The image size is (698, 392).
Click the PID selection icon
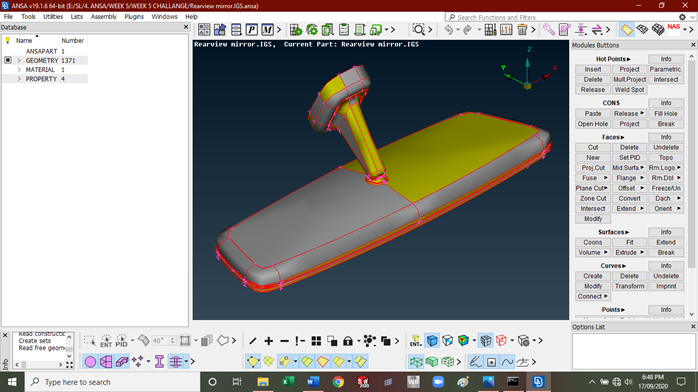pos(121,341)
